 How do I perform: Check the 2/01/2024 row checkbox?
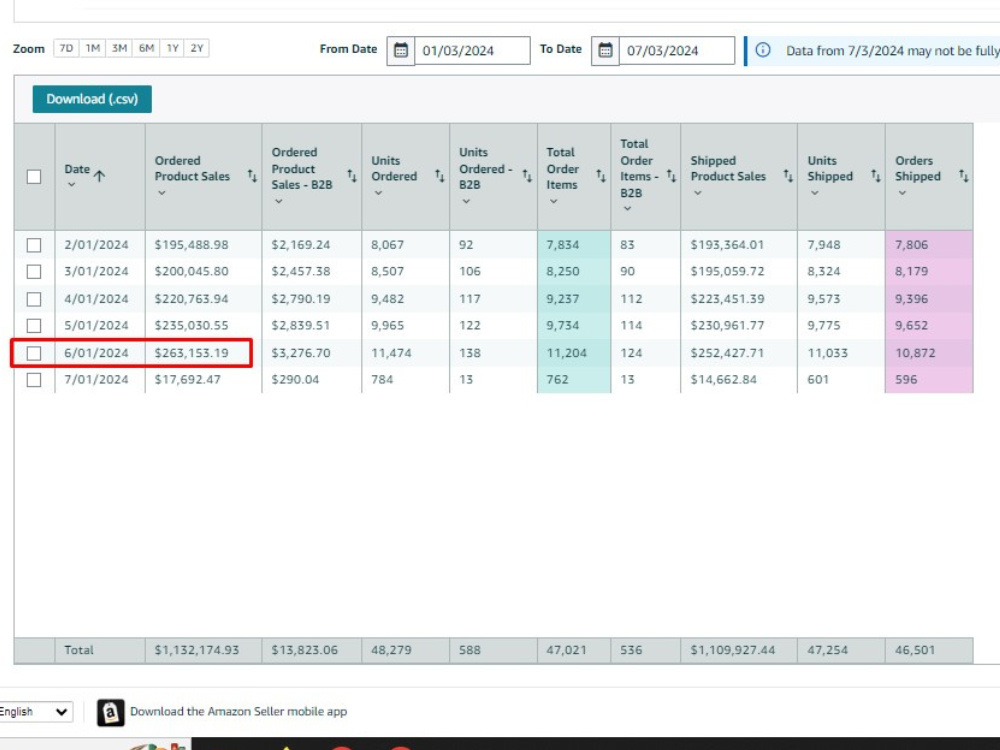pos(34,245)
